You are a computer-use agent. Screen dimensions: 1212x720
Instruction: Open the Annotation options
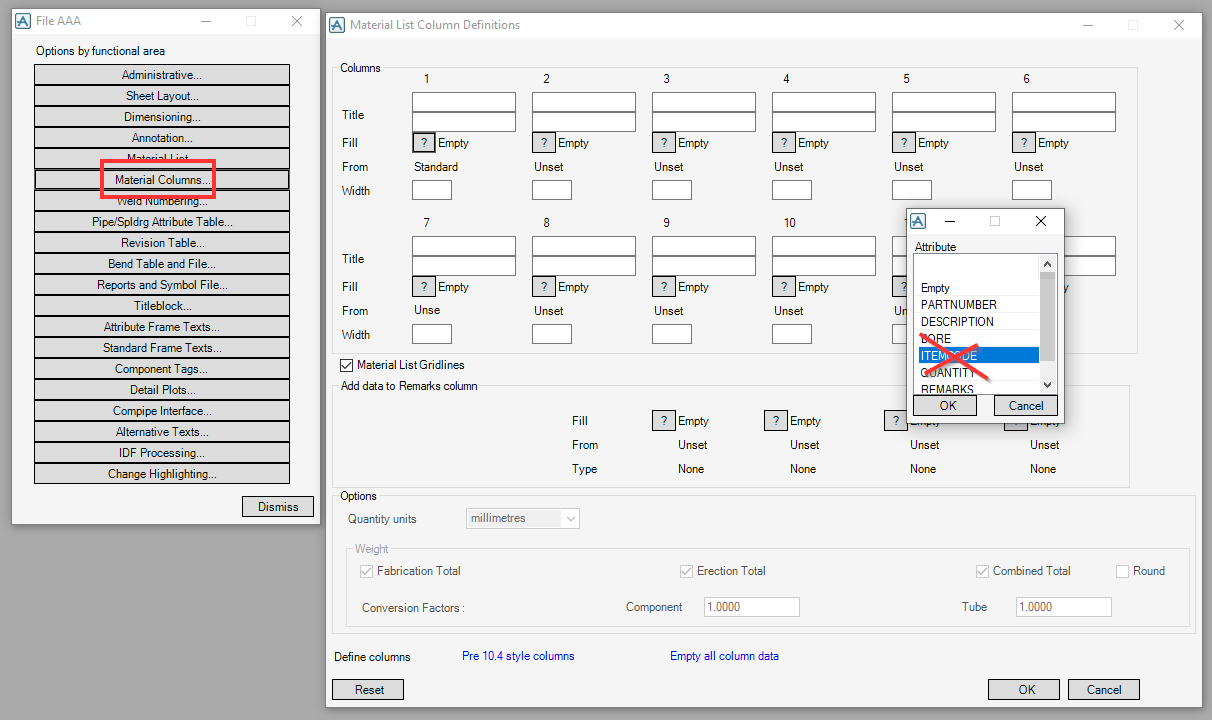[162, 138]
